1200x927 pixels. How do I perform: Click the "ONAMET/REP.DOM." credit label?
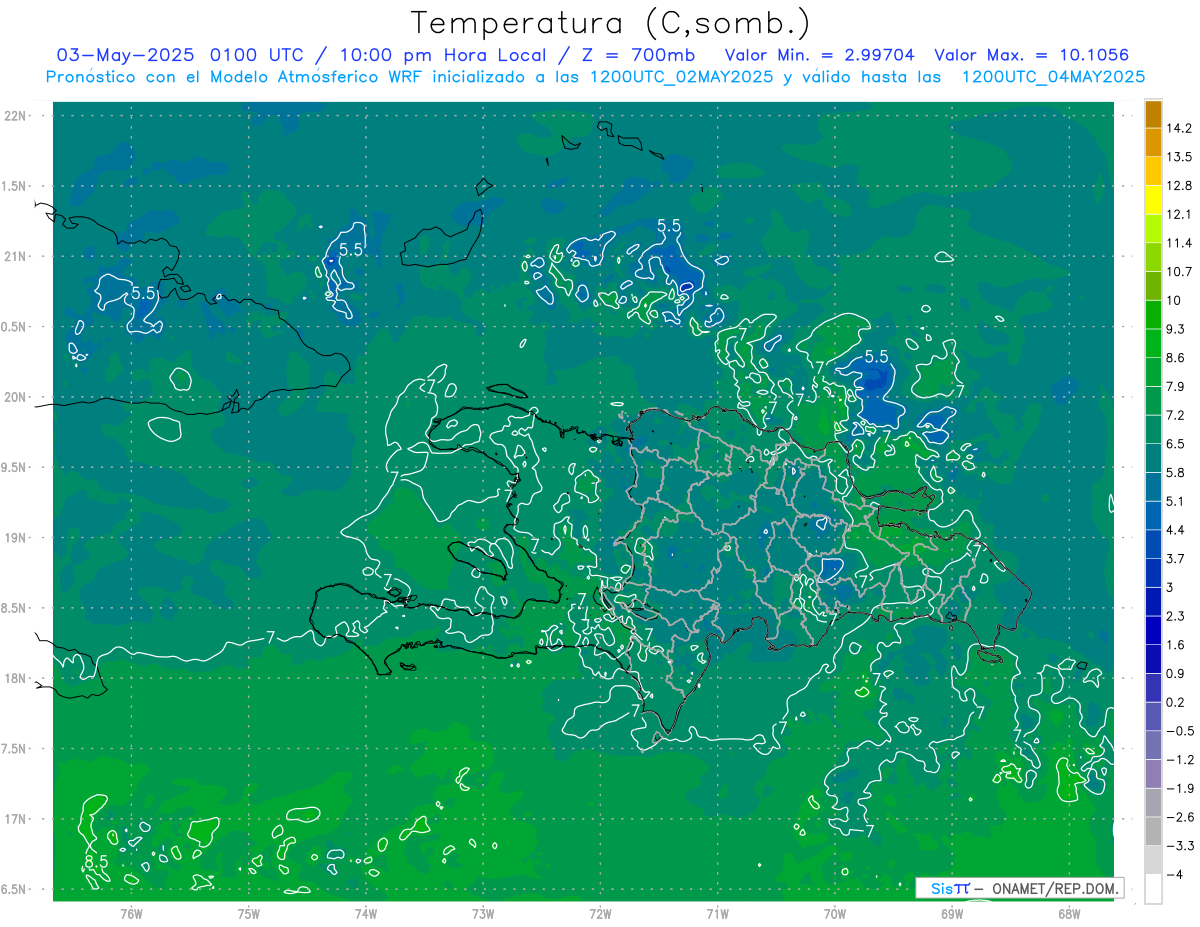[1056, 888]
